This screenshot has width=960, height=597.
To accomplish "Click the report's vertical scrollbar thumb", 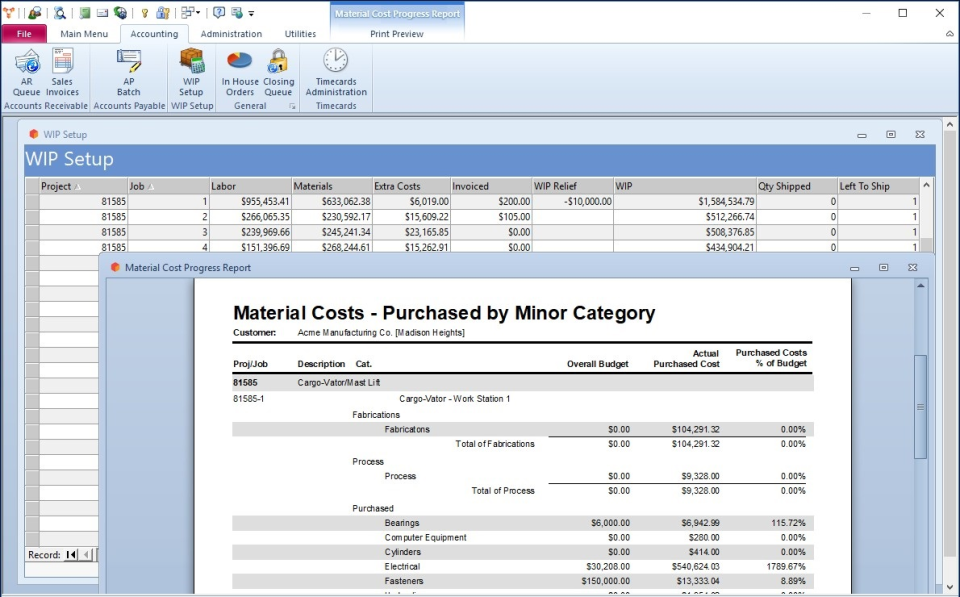I will [x=920, y=406].
